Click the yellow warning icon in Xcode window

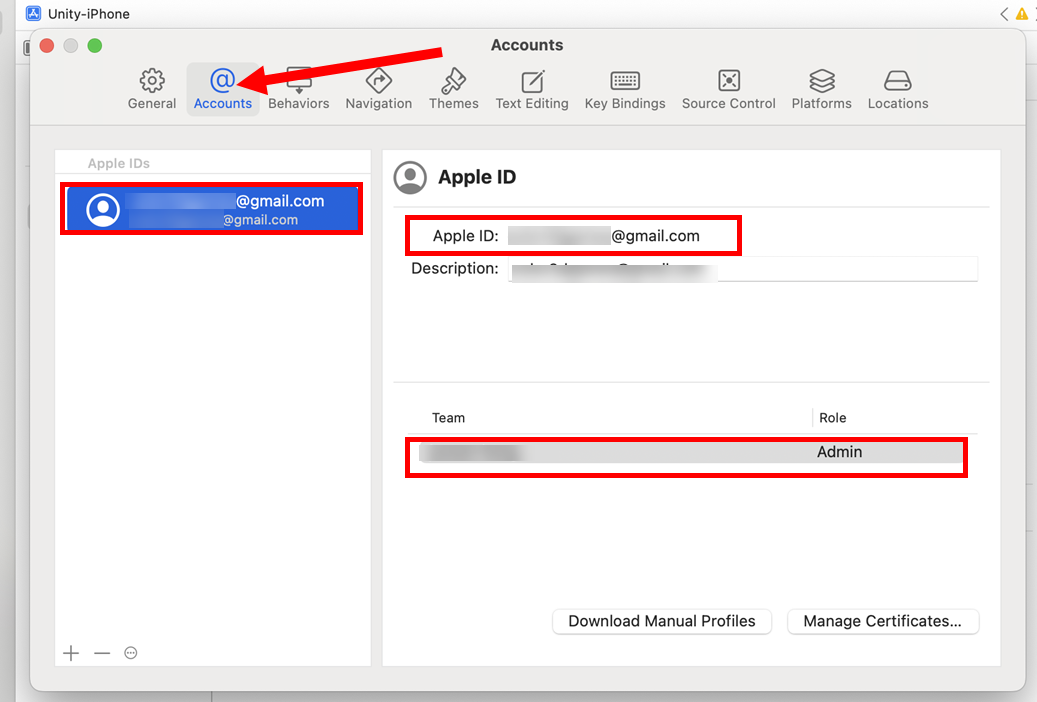1022,14
